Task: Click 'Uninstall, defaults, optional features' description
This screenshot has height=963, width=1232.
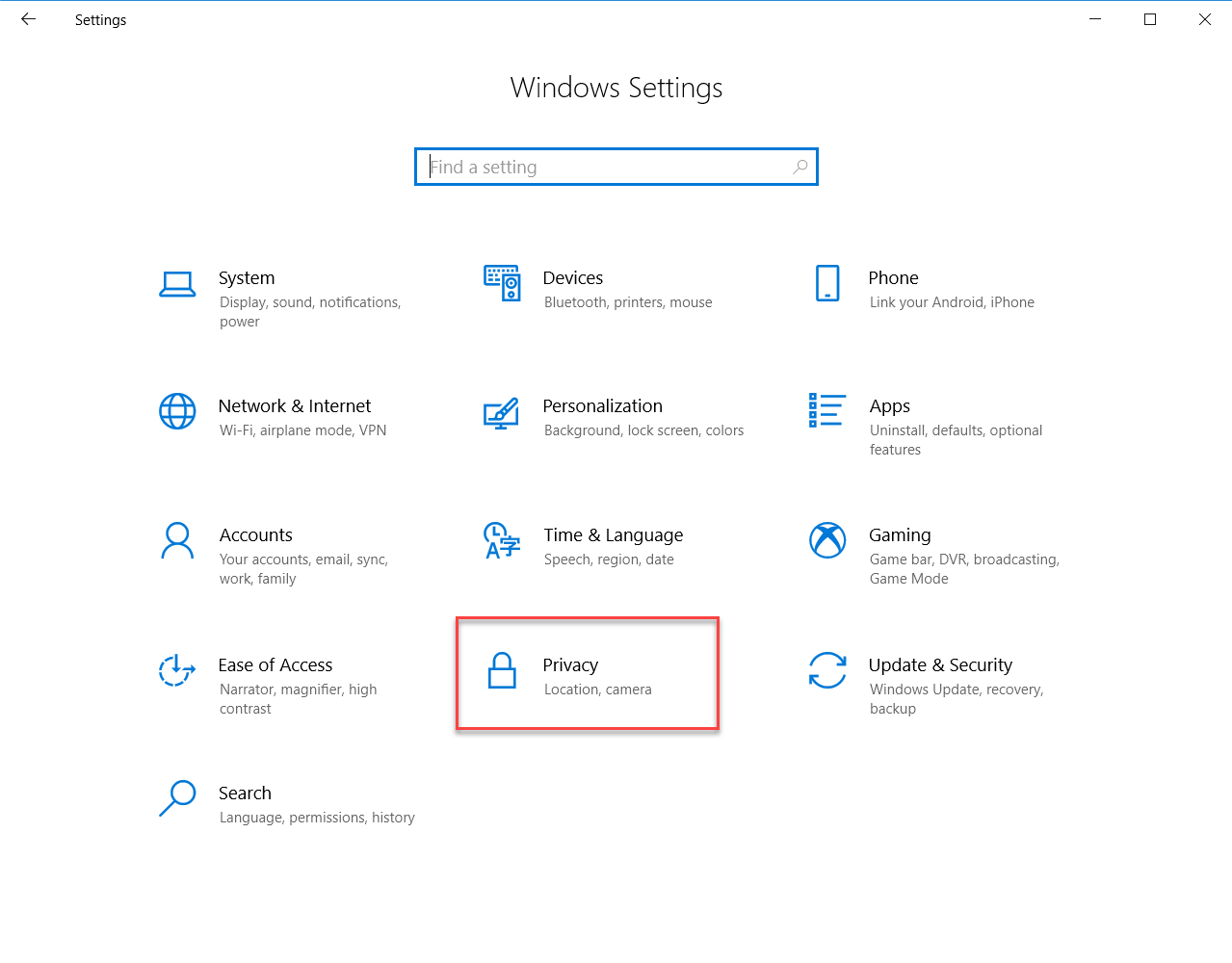Action: pos(956,440)
